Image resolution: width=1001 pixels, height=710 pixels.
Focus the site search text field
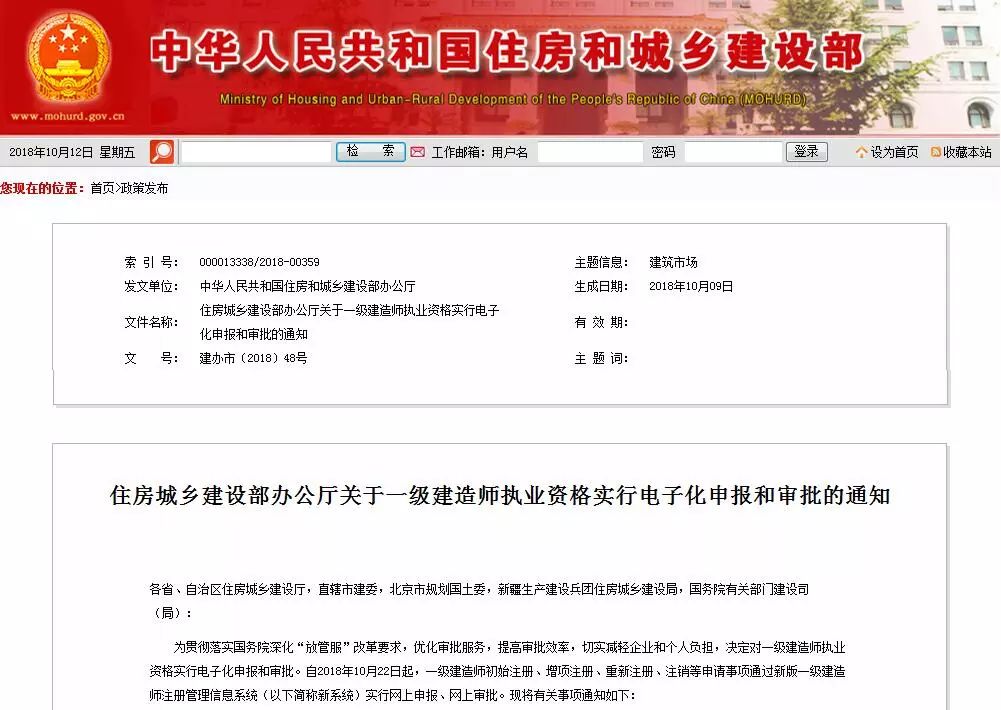click(x=256, y=152)
